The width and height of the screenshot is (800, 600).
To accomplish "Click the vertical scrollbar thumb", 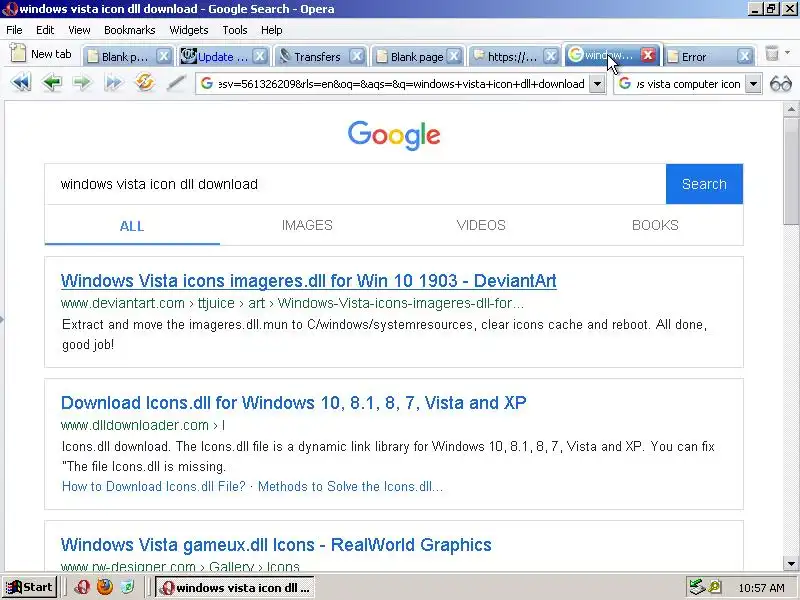I will [x=791, y=171].
